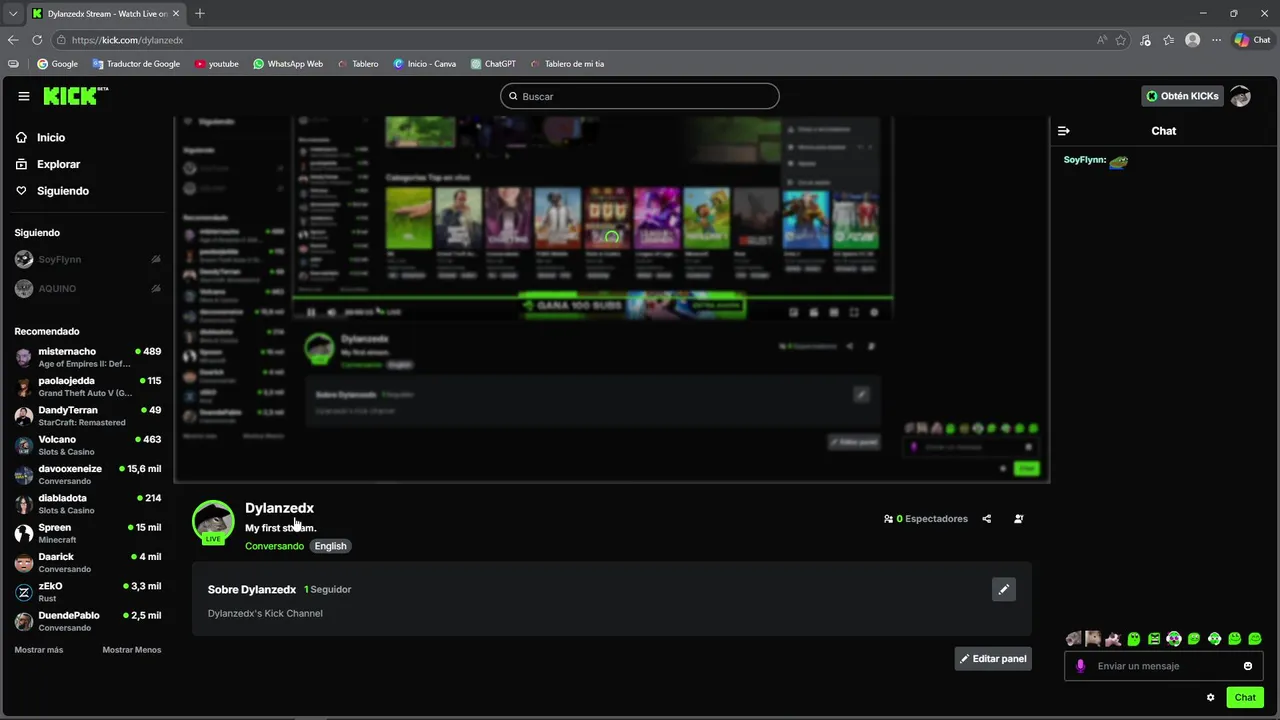Go back in the browser

(13, 40)
